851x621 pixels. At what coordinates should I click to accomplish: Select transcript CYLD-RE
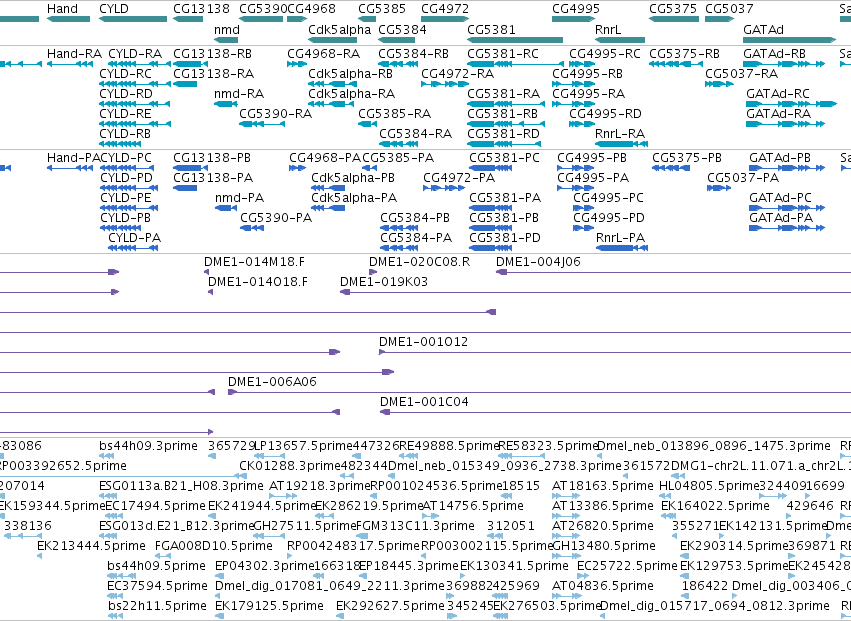click(x=135, y=124)
